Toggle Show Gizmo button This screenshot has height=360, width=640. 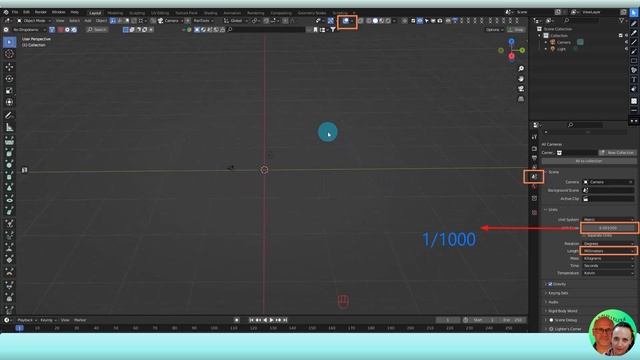[x=331, y=21]
